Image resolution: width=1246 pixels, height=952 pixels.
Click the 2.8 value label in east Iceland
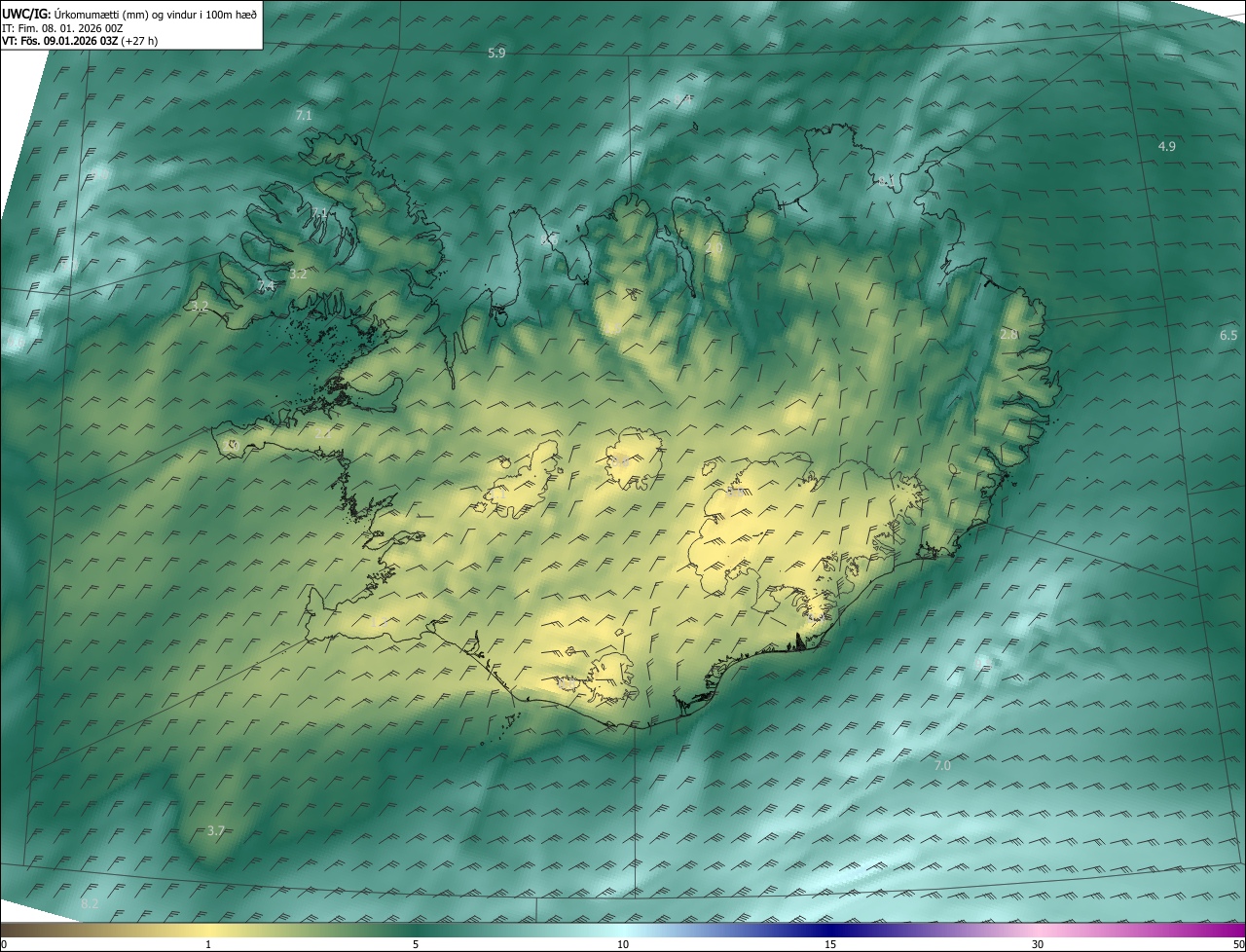(x=1008, y=334)
